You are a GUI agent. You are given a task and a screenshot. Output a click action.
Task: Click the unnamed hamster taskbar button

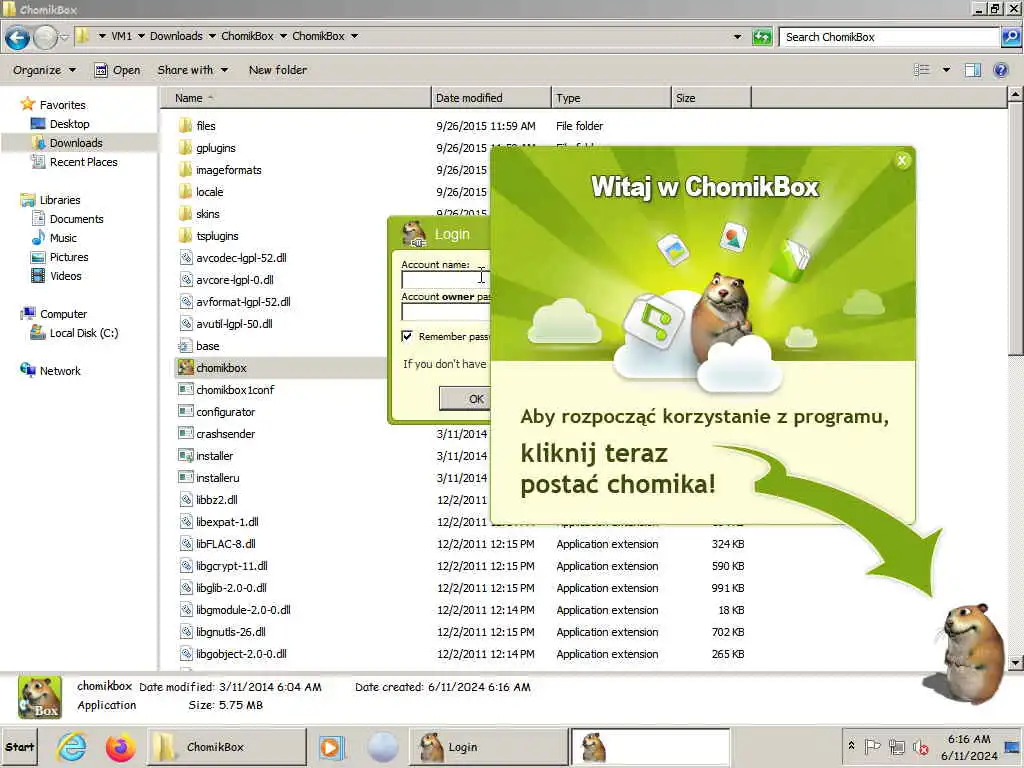650,746
